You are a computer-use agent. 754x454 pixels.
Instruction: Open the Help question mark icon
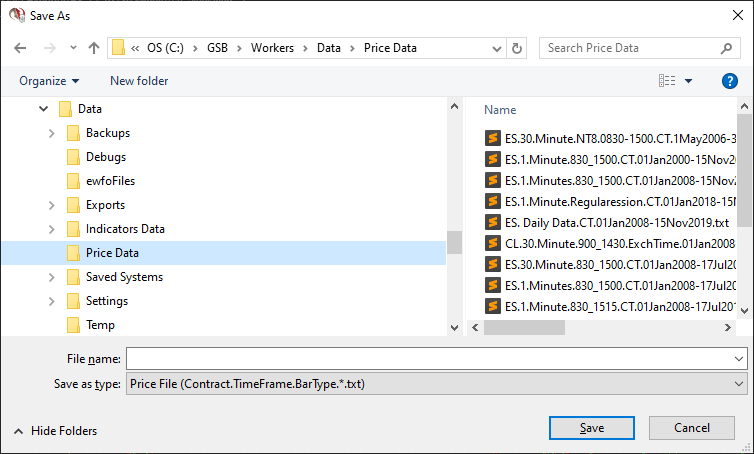(x=729, y=81)
